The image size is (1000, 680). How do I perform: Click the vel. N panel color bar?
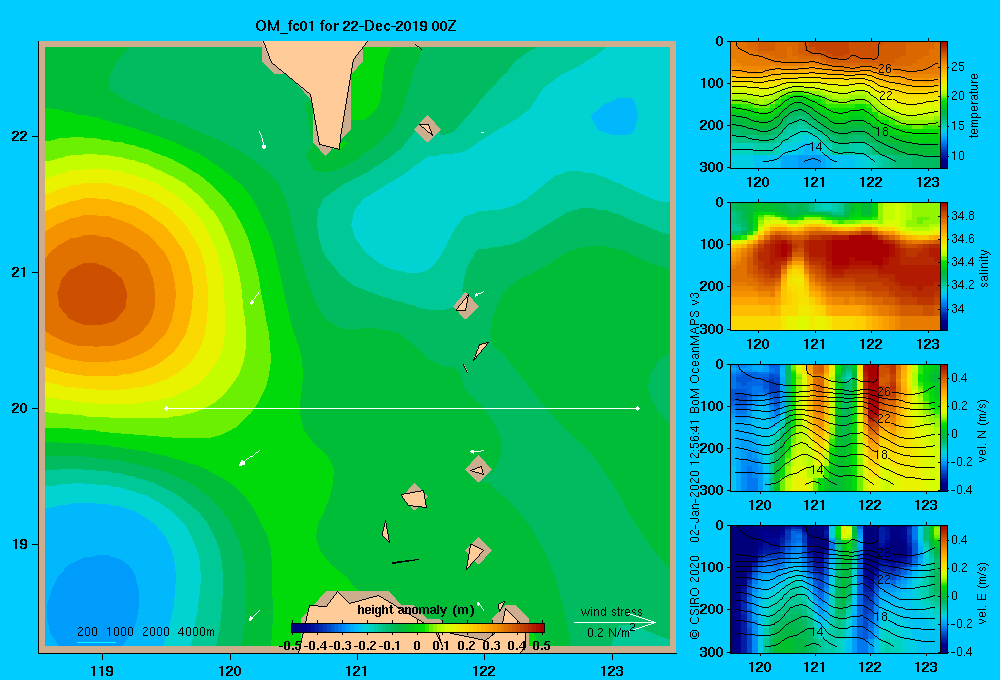click(x=944, y=428)
